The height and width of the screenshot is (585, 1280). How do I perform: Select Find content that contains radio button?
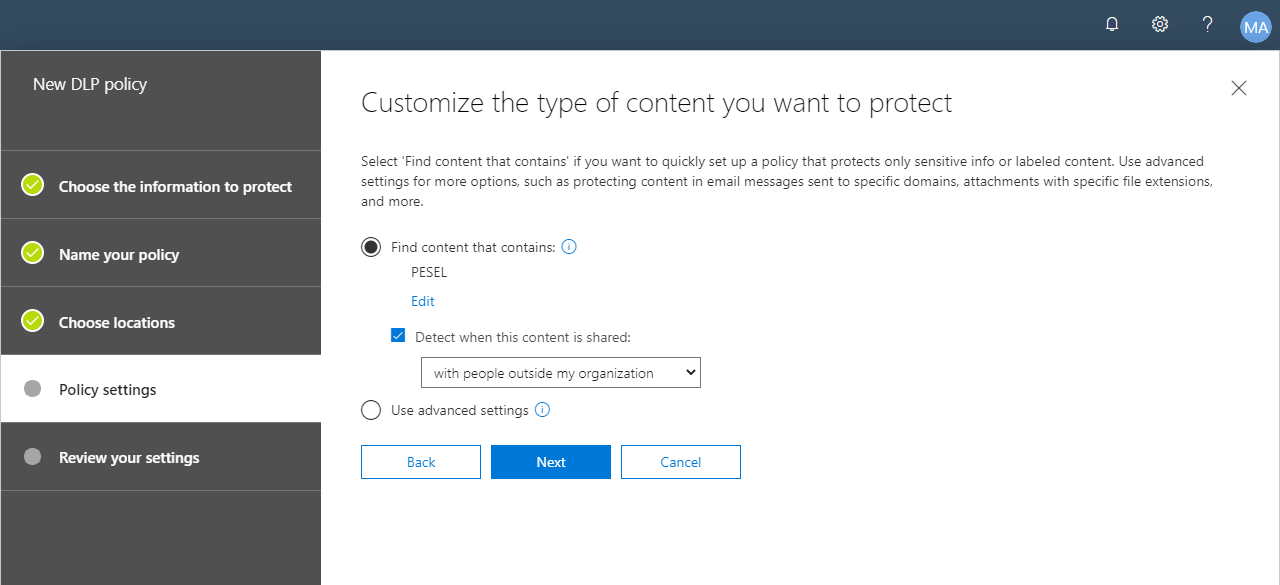tap(371, 247)
